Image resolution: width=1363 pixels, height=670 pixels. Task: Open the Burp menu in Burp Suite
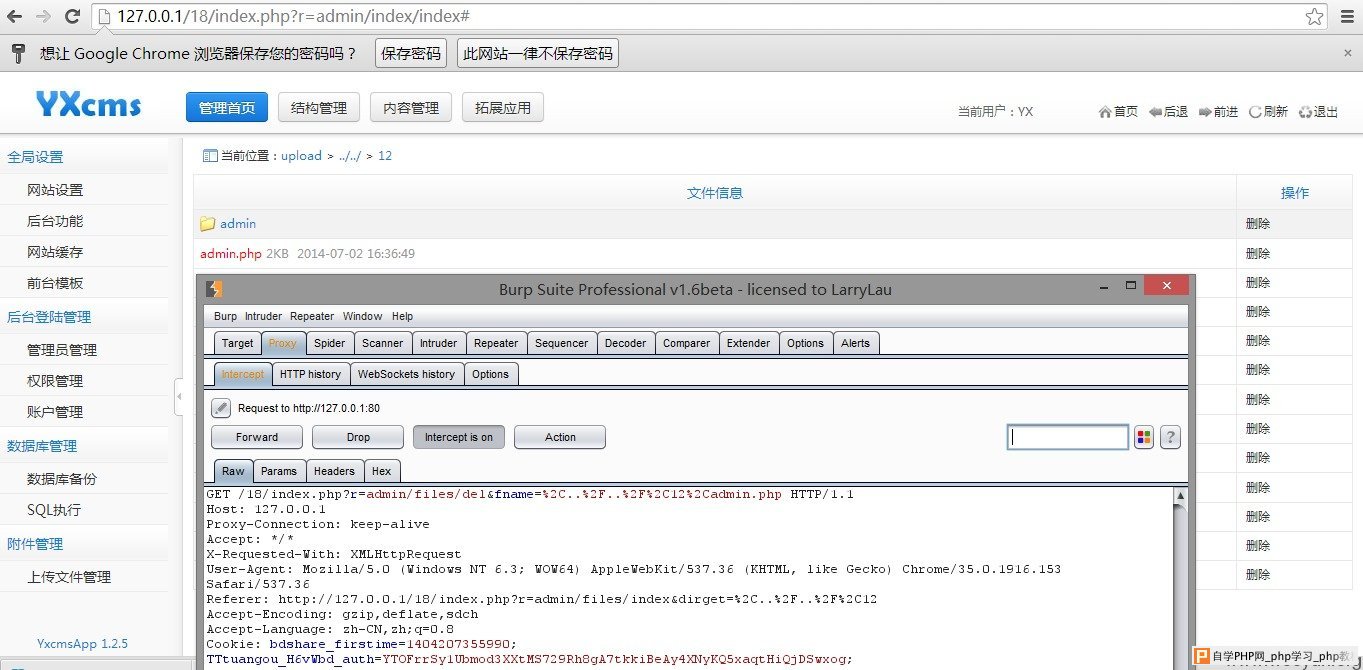[x=226, y=316]
